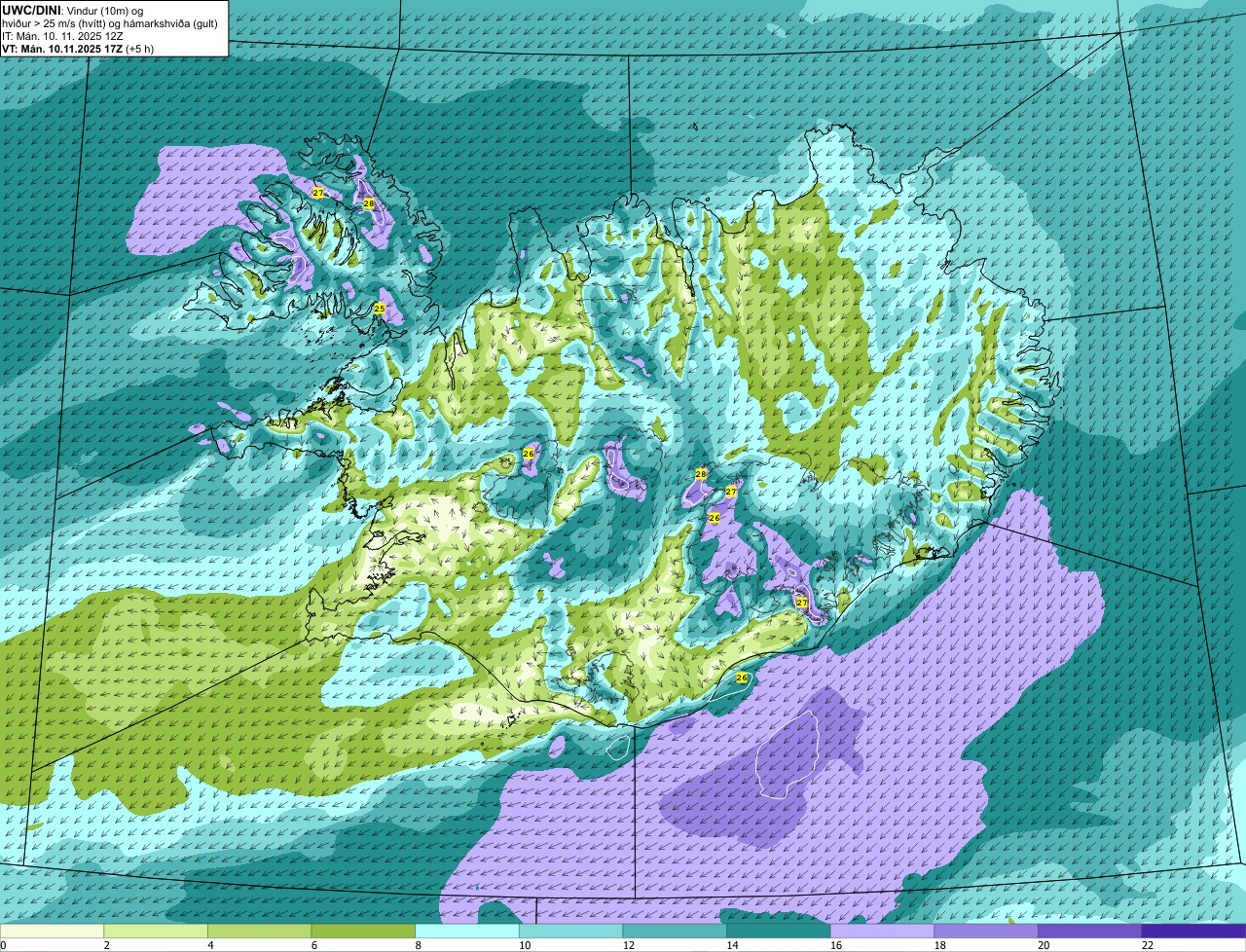Click the dark indigo legend segment above 22 m/s
This screenshot has width=1246, height=952.
click(x=1194, y=931)
